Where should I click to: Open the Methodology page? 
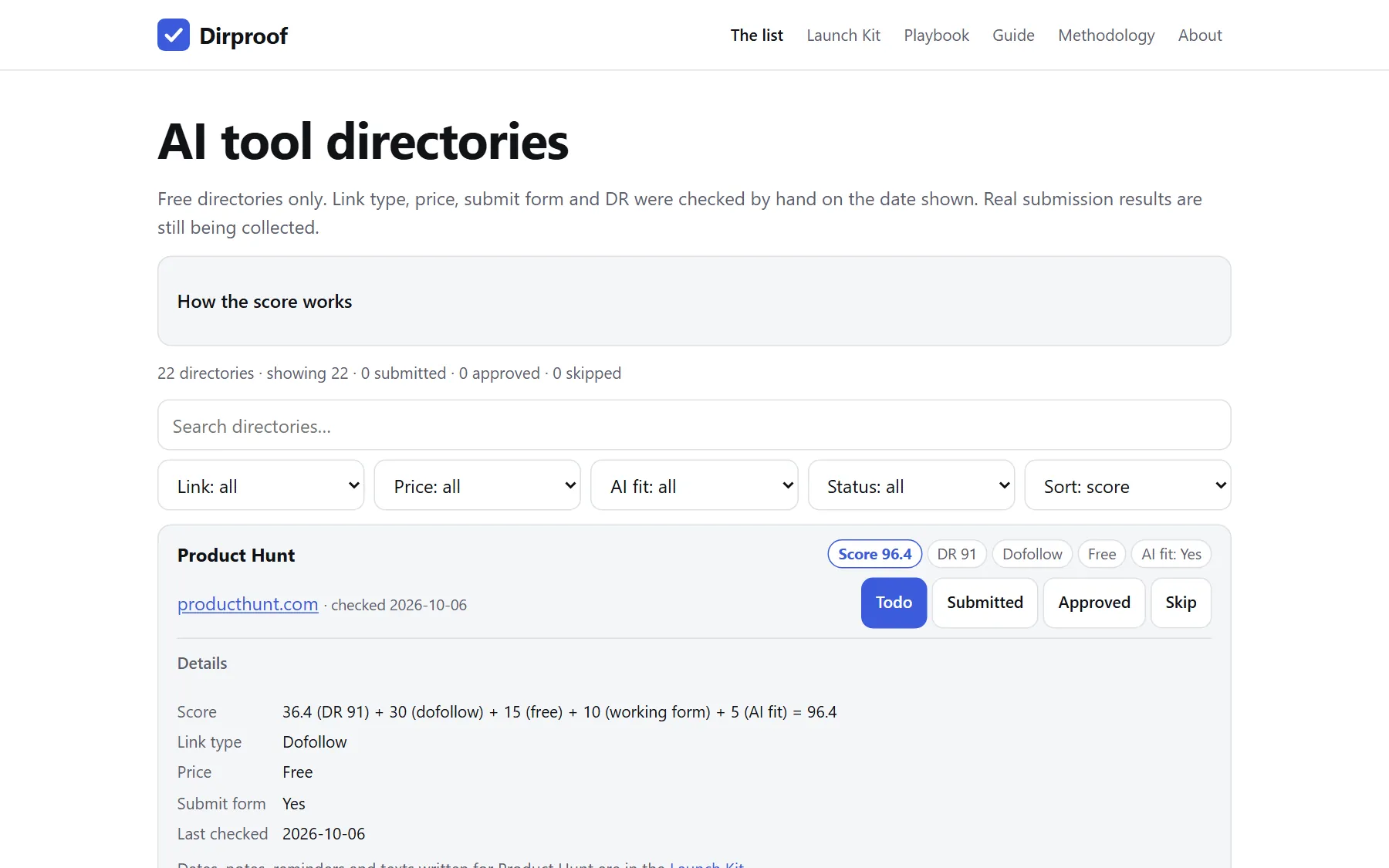1106,35
